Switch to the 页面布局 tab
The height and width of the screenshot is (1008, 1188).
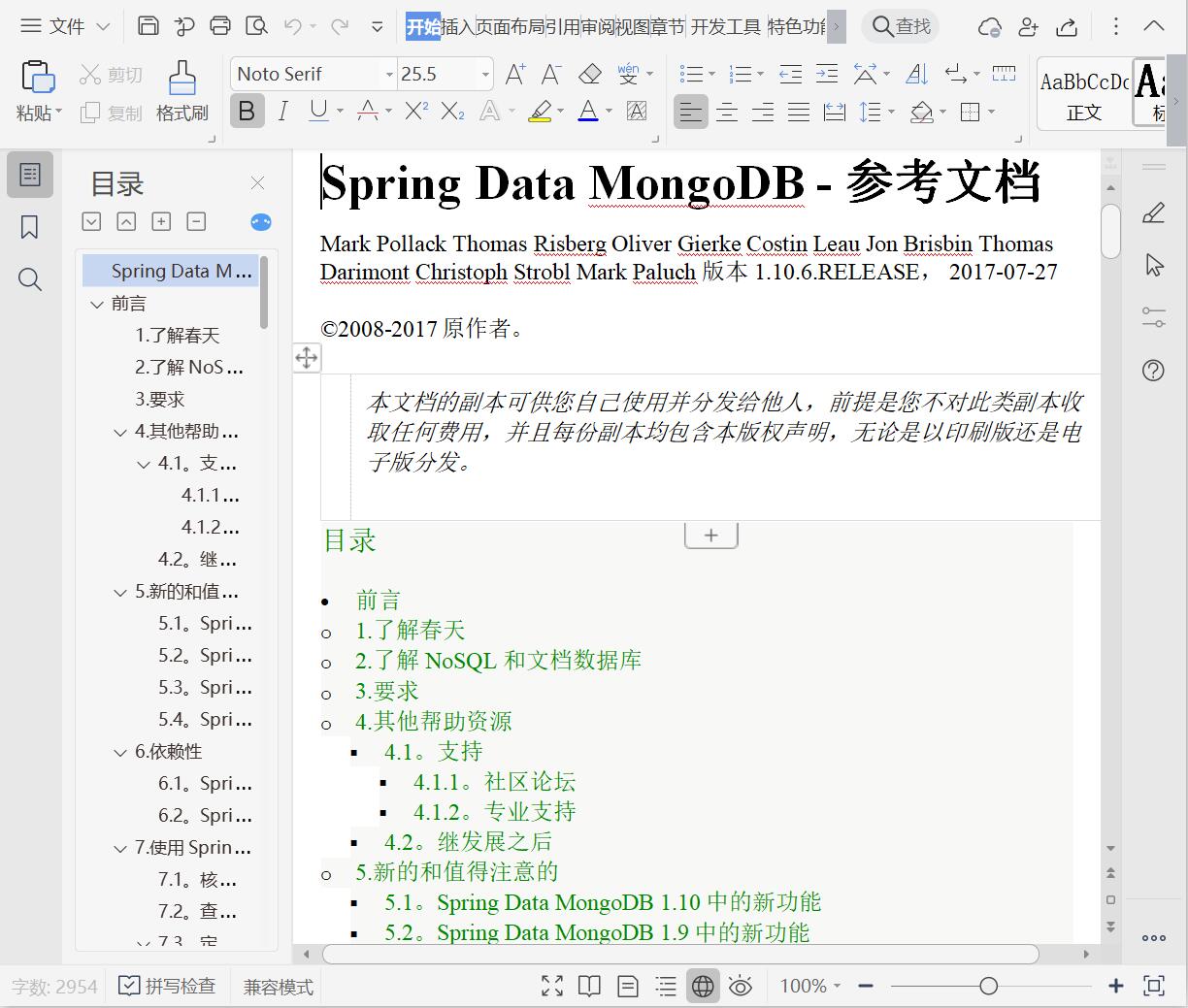pos(510,26)
